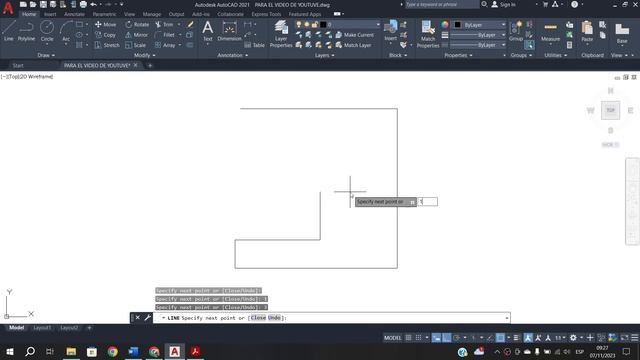Screen dimensions: 640x360
Task: Click MODEL space button in status bar
Action: click(x=392, y=338)
